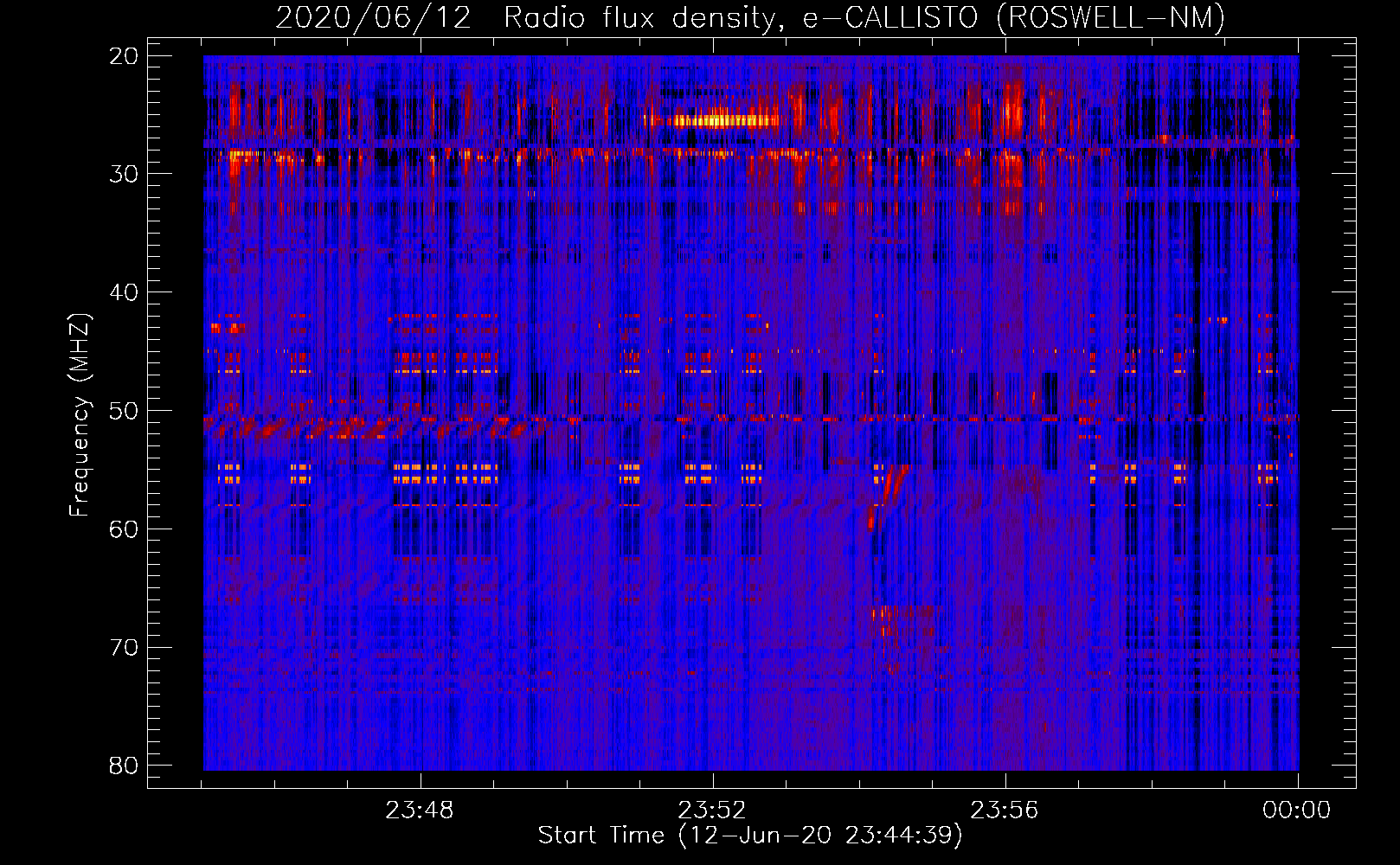Click the "Start Time (12-Jun-20 23:44:39)" x-axis label
The width and height of the screenshot is (1400, 865).
click(750, 836)
